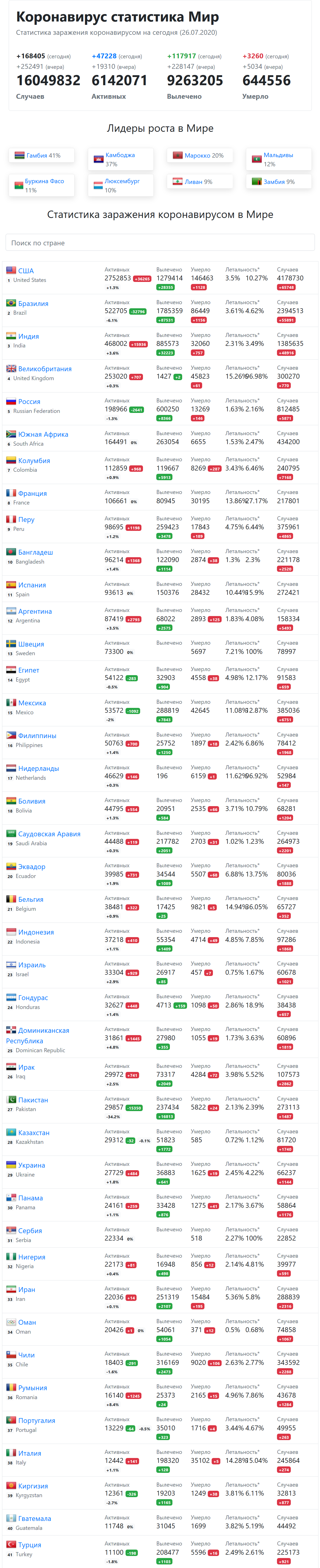The height and width of the screenshot is (1568, 320).
Task: Open the Великобритания country link
Action: point(45,369)
